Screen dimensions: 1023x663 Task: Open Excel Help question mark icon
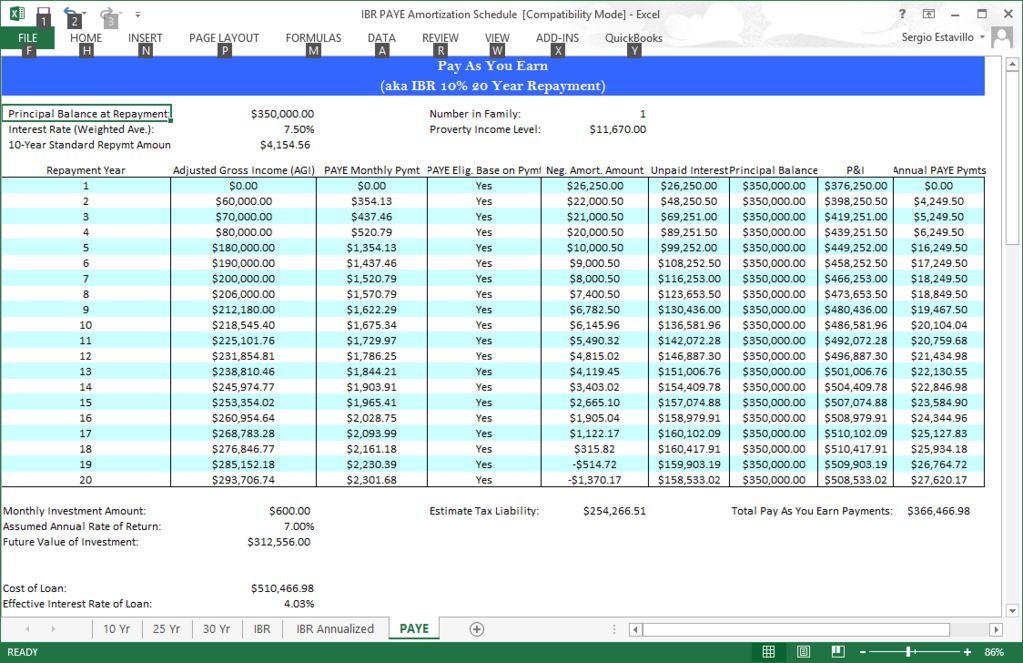902,14
